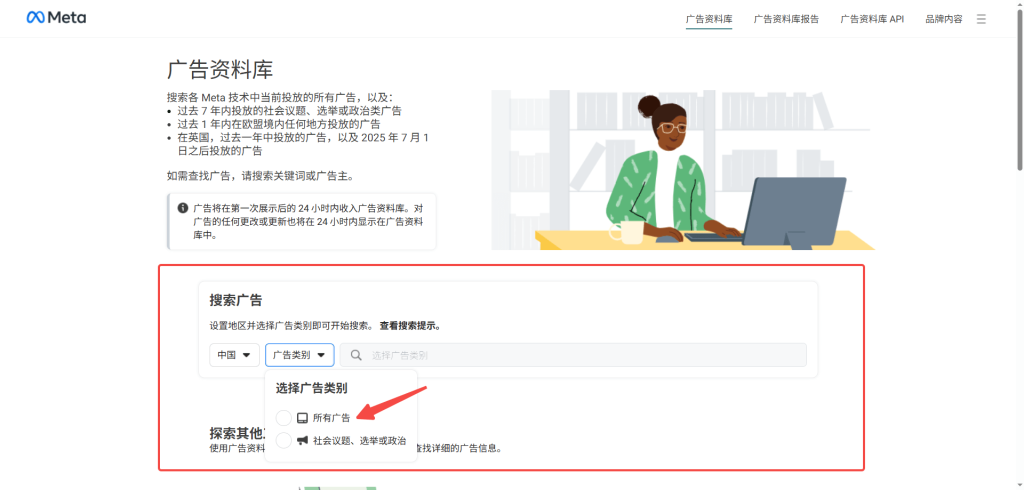The height and width of the screenshot is (490, 1024).
Task: Click the 所有广告 monitor icon
Action: [x=302, y=417]
